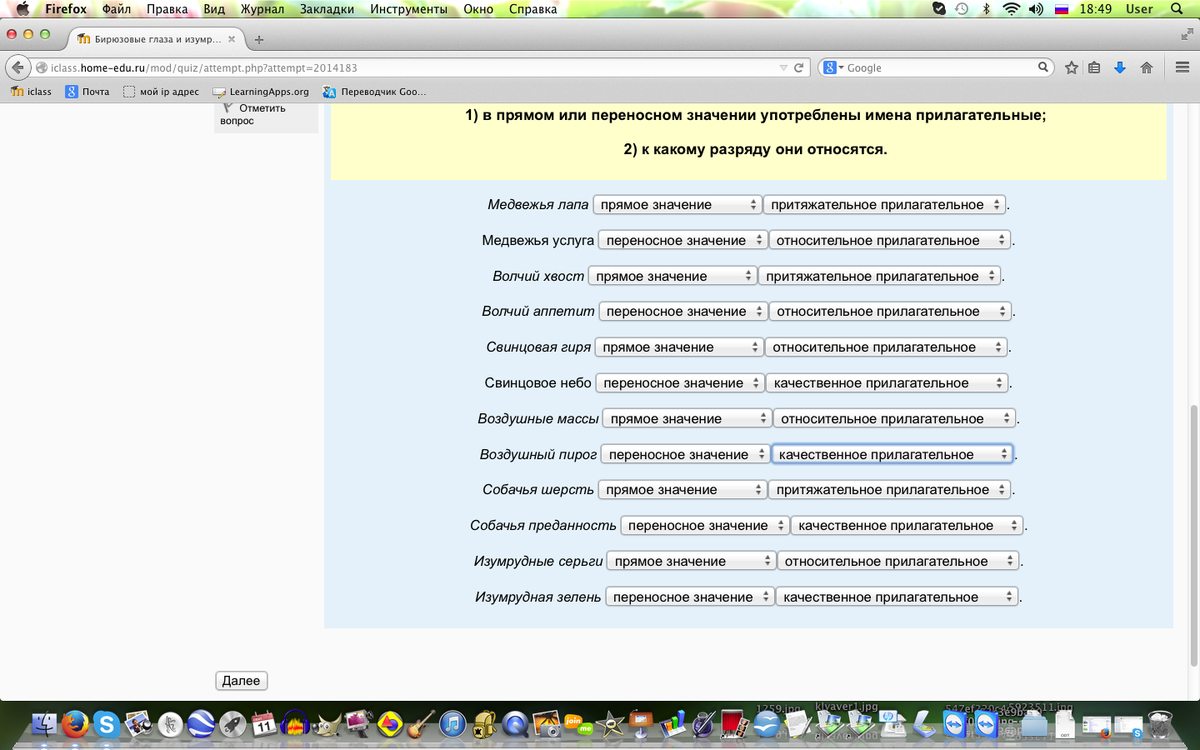Click the Firefox icon in the Dock

point(75,724)
